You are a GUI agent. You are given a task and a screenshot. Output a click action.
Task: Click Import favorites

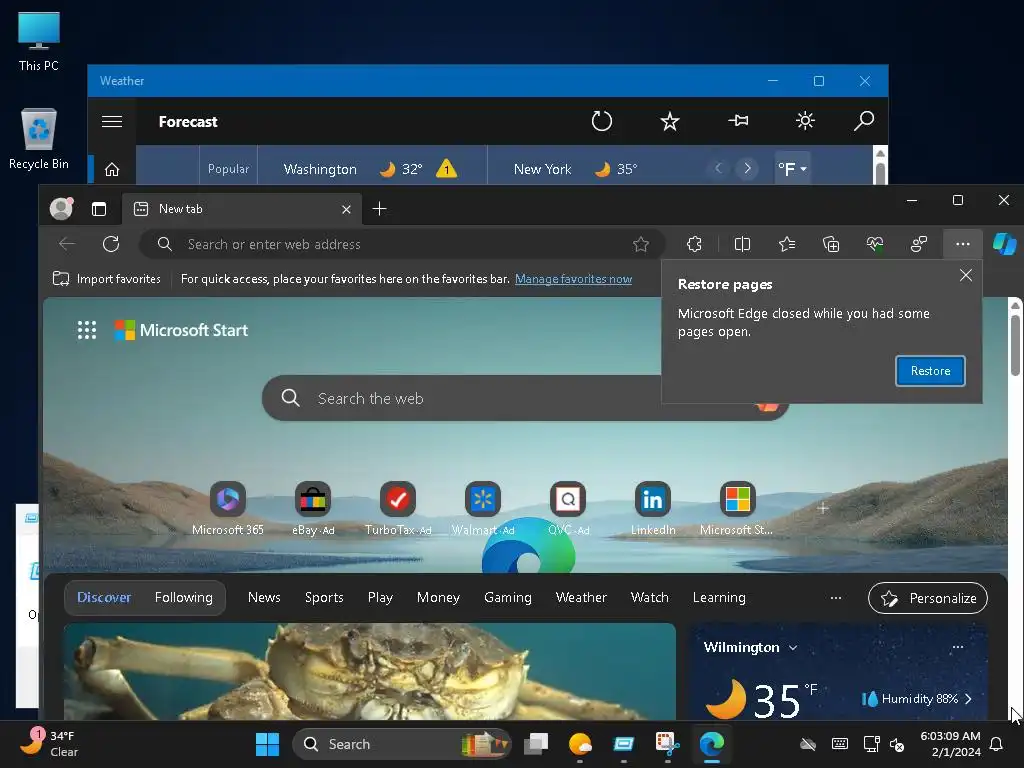(x=106, y=279)
